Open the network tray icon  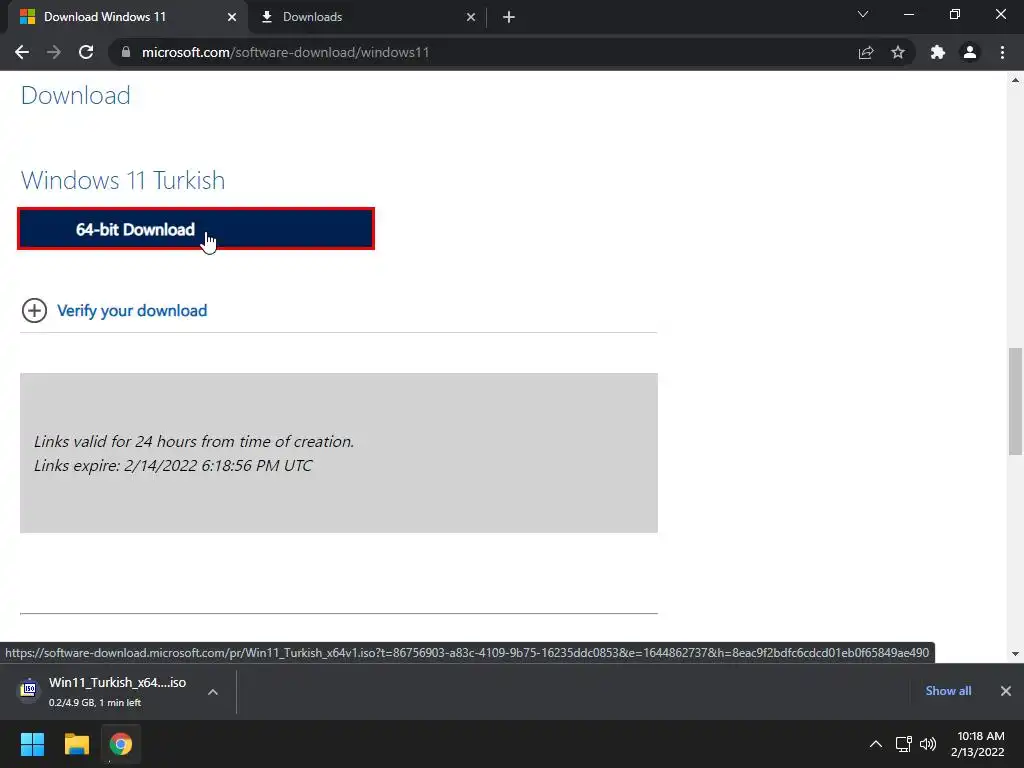pyautogui.click(x=904, y=744)
